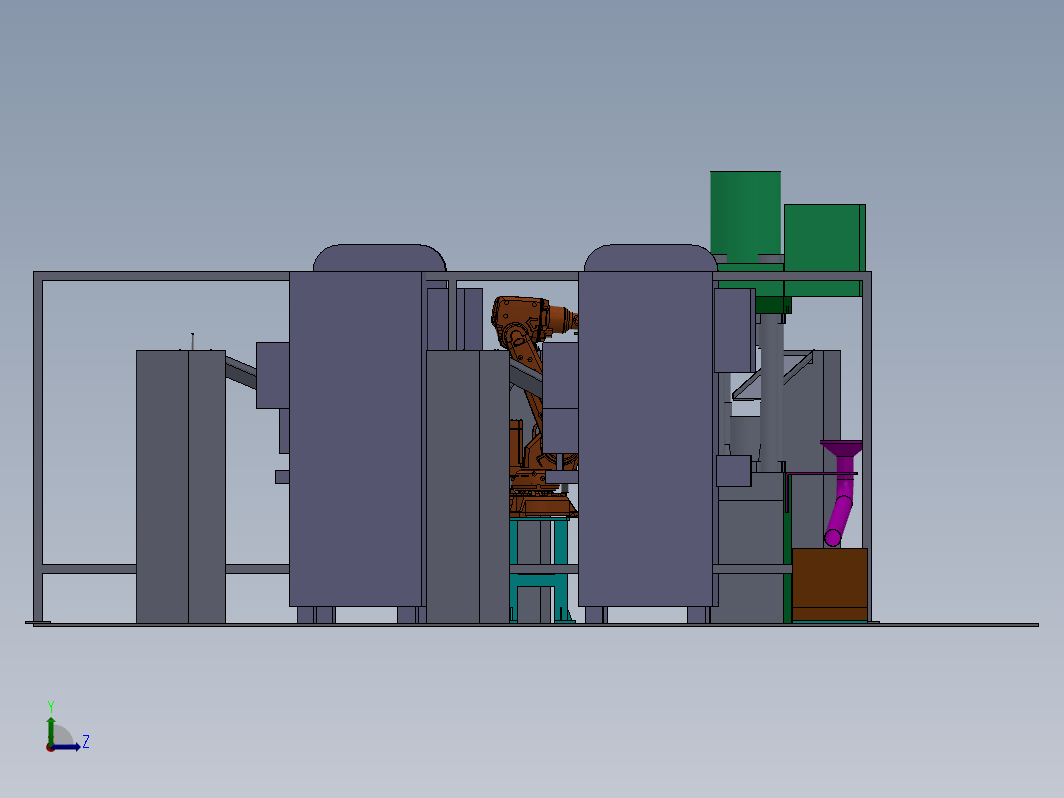This screenshot has width=1064, height=798.
Task: Click the Y axis of the orientation triad
Action: pos(51,728)
